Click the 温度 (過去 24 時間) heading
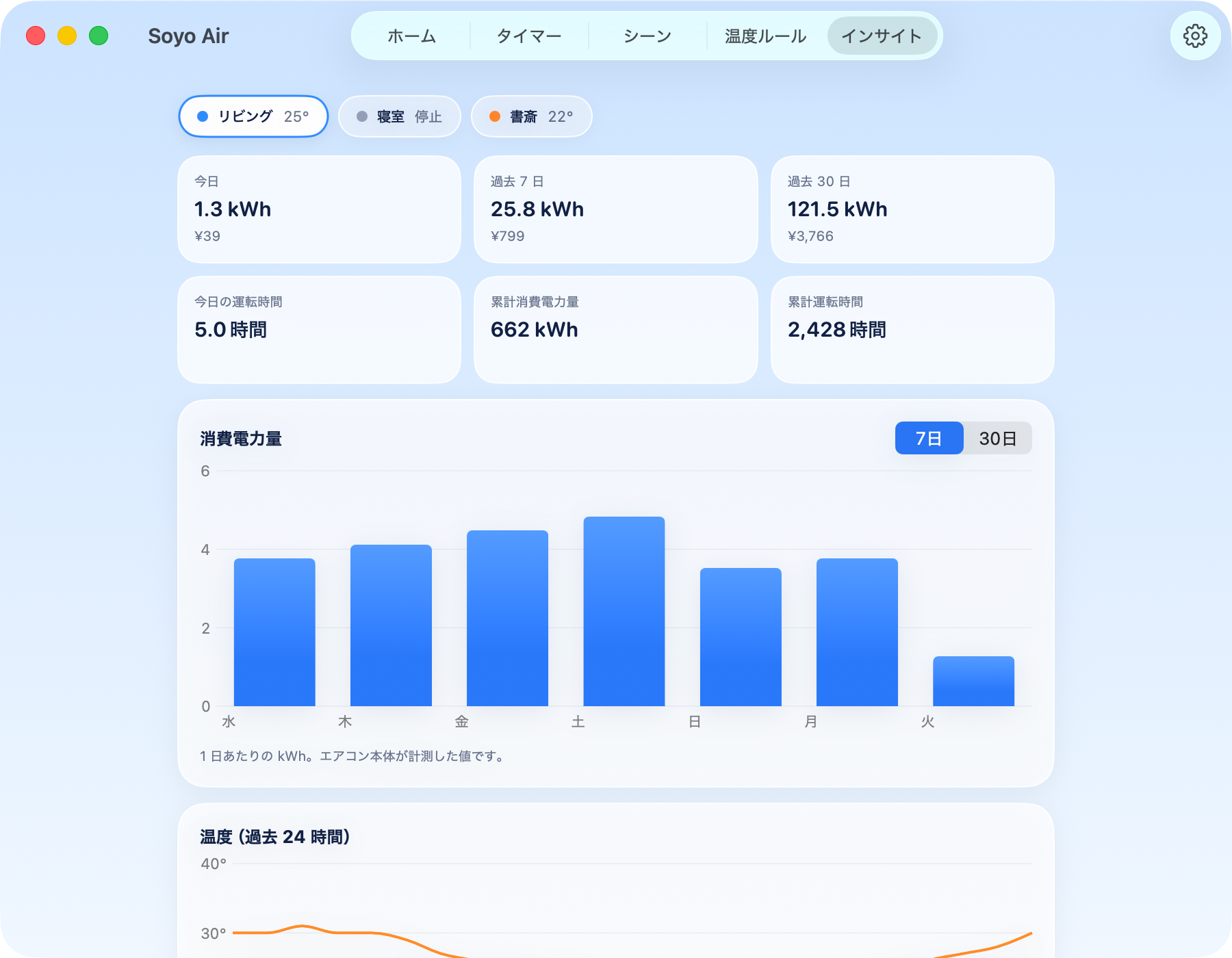This screenshot has width=1232, height=958. 275,837
